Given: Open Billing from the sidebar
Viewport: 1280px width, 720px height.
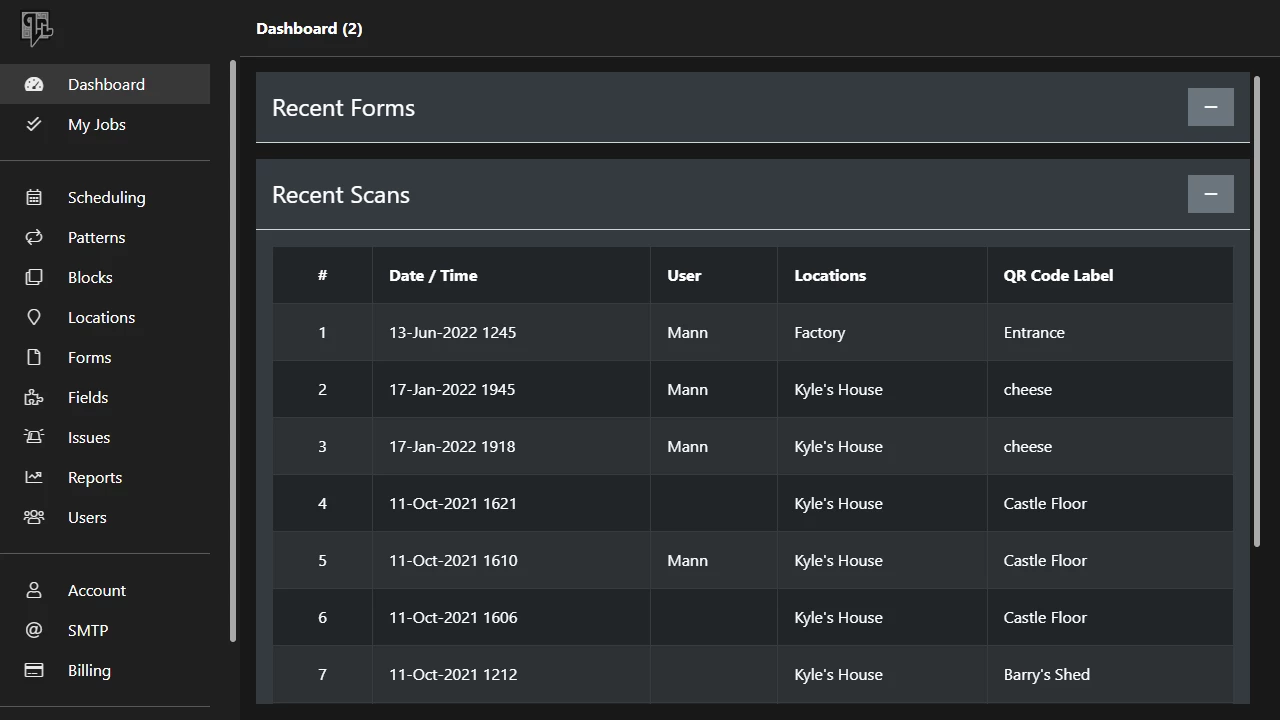Looking at the screenshot, I should point(89,671).
